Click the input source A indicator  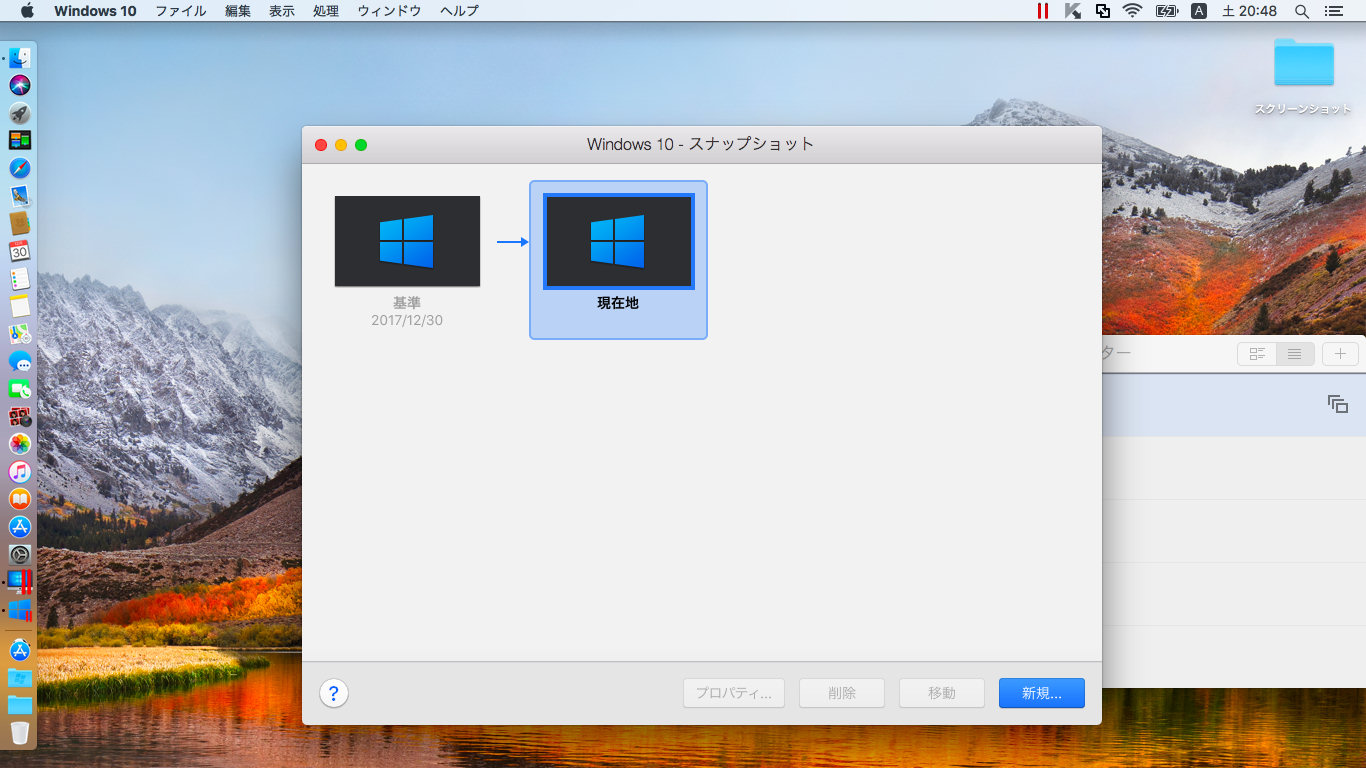[x=1199, y=11]
